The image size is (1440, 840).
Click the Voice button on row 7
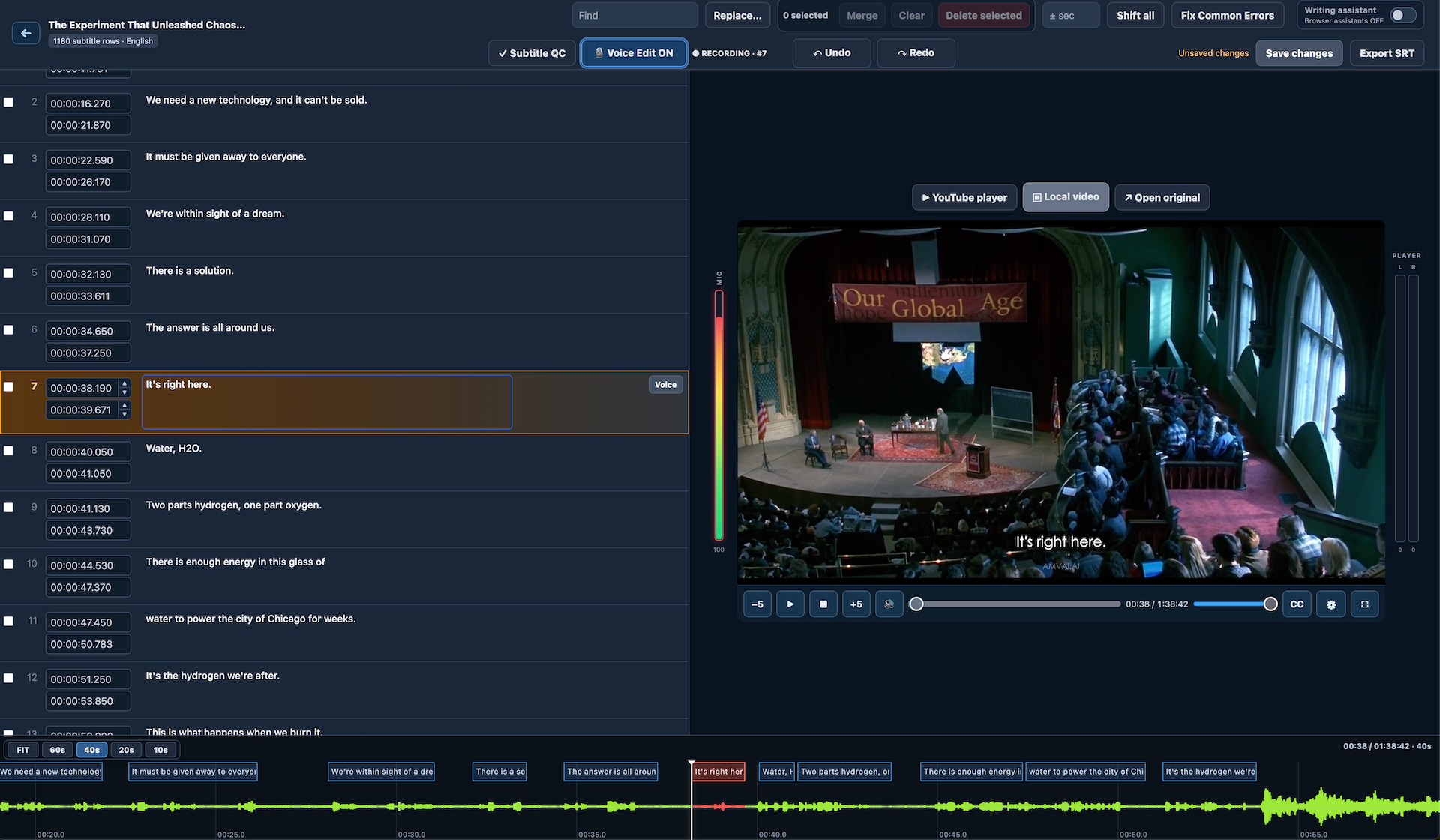pyautogui.click(x=665, y=385)
